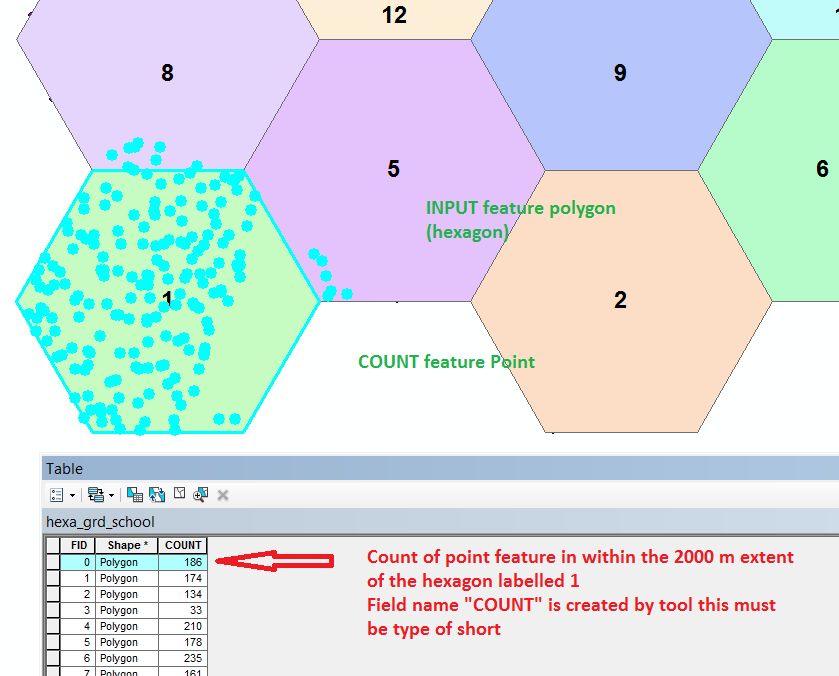Select the row selector for FID 4
This screenshot has width=839, height=676.
click(x=53, y=626)
